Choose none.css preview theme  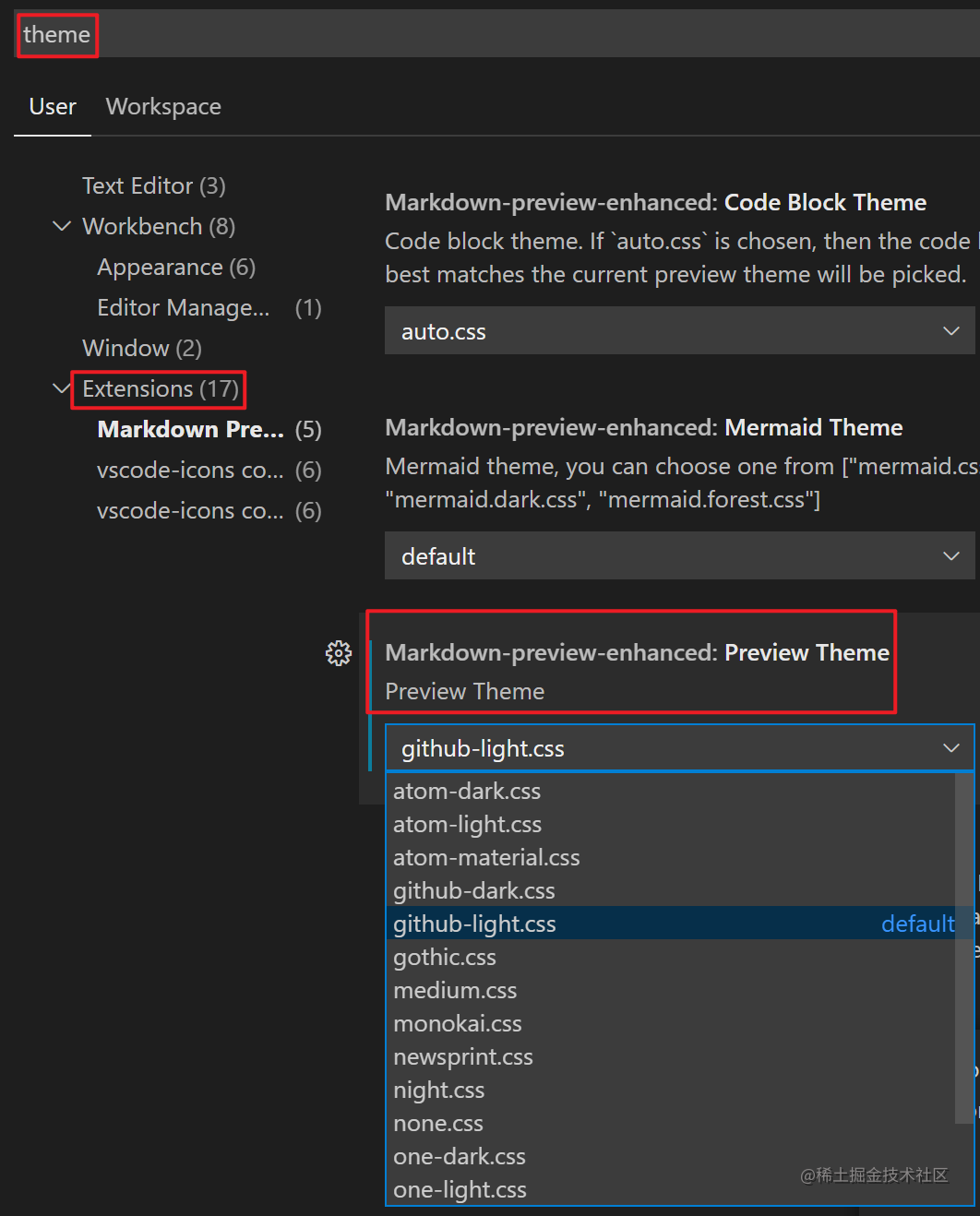coord(670,1123)
